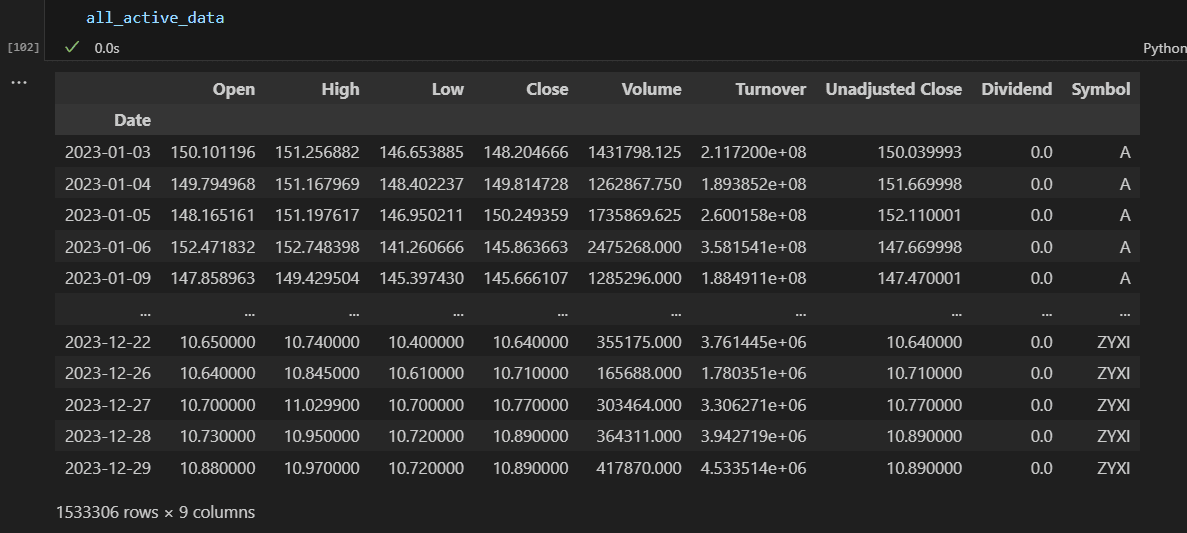This screenshot has height=533, width=1187.
Task: Click the Symbol column header
Action: [x=1101, y=89]
